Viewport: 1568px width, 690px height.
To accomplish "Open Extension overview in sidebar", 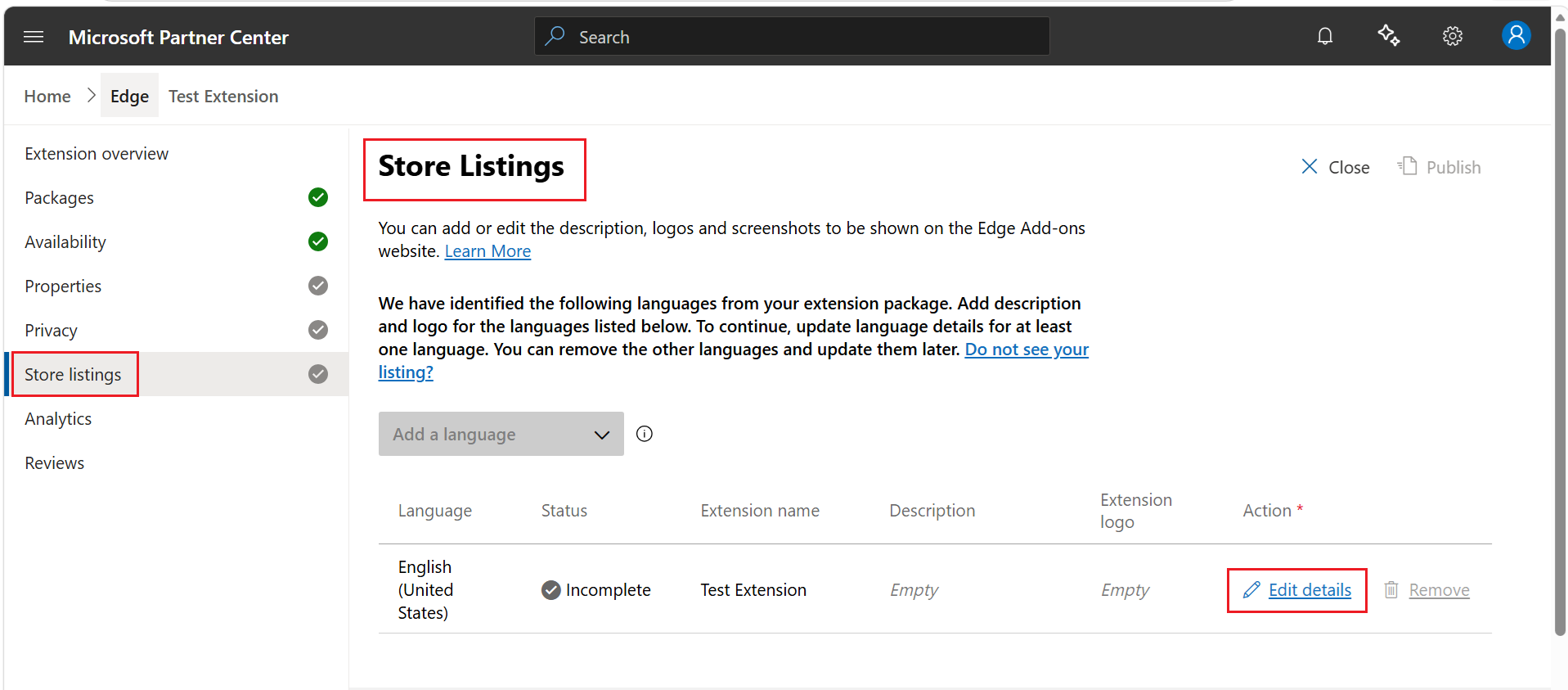I will (97, 154).
